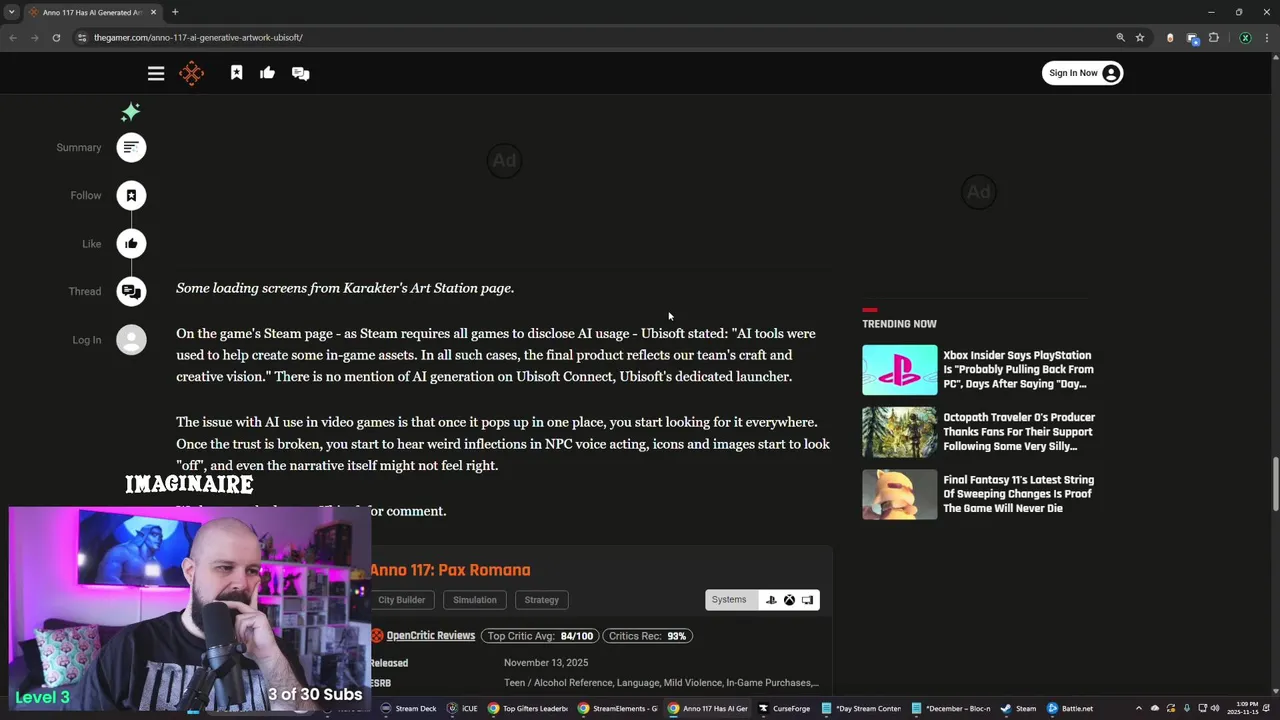
Task: Click the Strategy genre tag
Action: pos(541,600)
